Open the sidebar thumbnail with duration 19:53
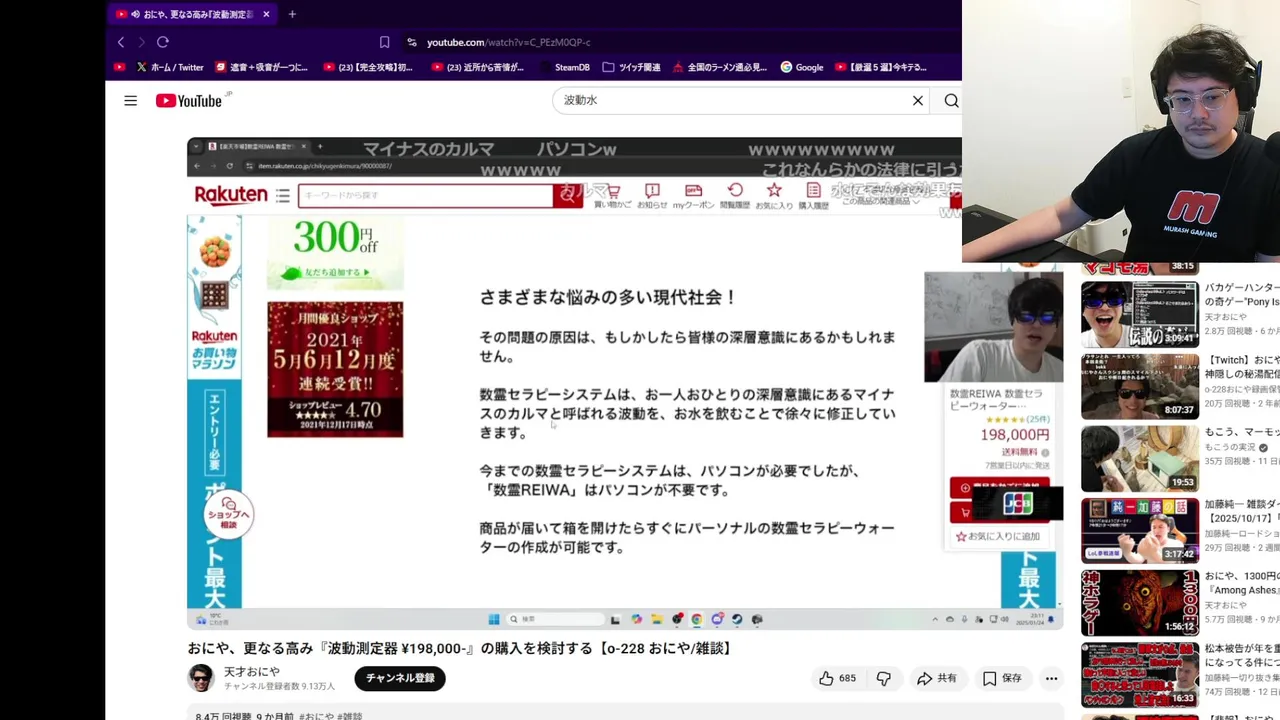The width and height of the screenshot is (1280, 720). pos(1139,458)
